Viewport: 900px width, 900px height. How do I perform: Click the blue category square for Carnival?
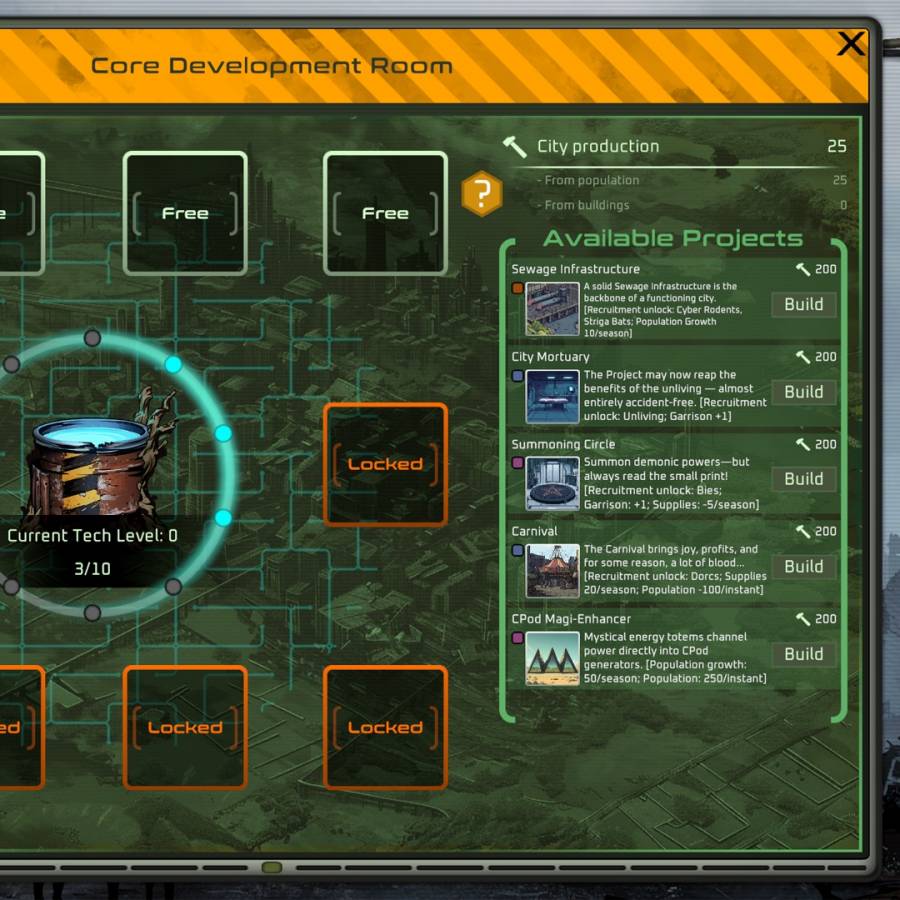coord(517,550)
